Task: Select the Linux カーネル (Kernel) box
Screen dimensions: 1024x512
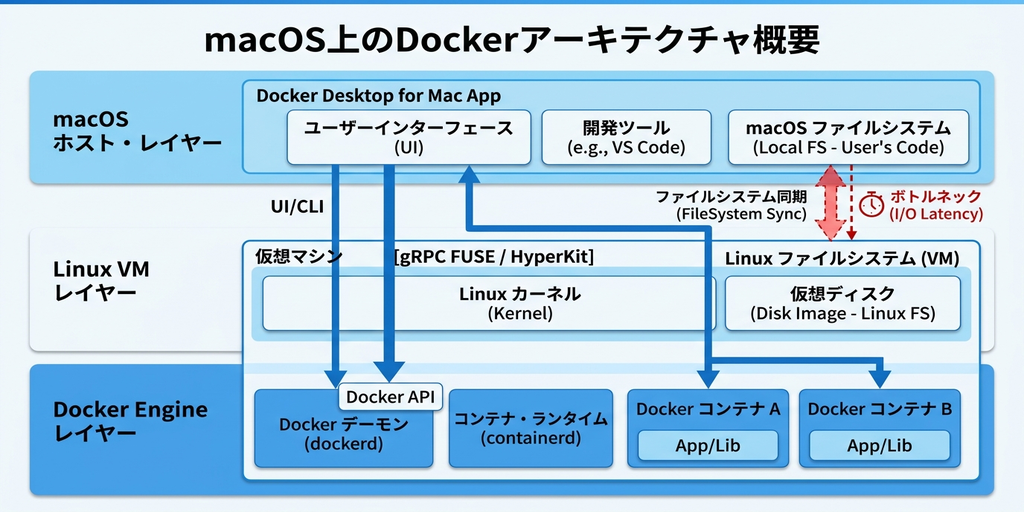Action: click(489, 303)
